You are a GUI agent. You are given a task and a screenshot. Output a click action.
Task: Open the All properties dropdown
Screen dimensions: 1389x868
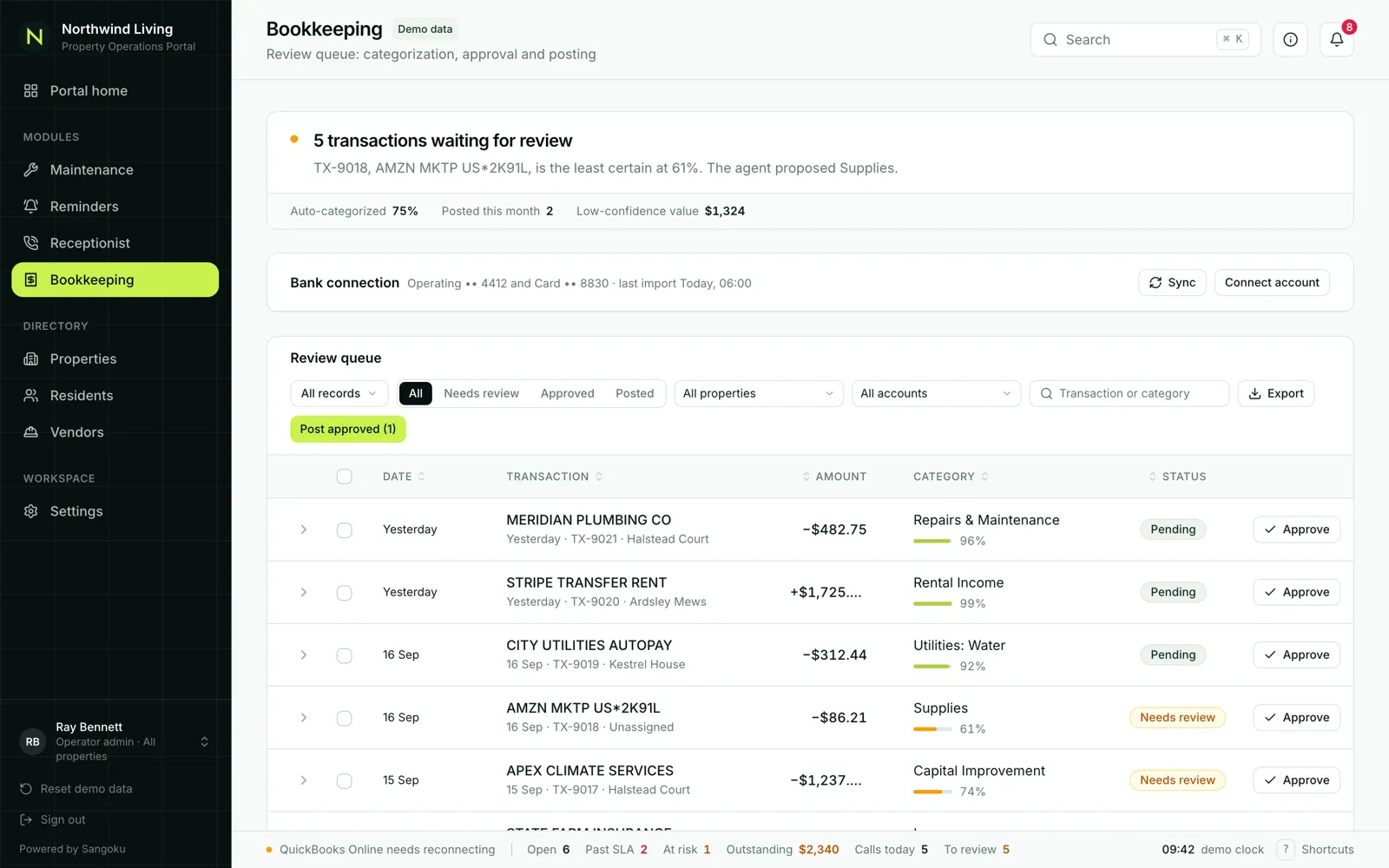tap(759, 393)
